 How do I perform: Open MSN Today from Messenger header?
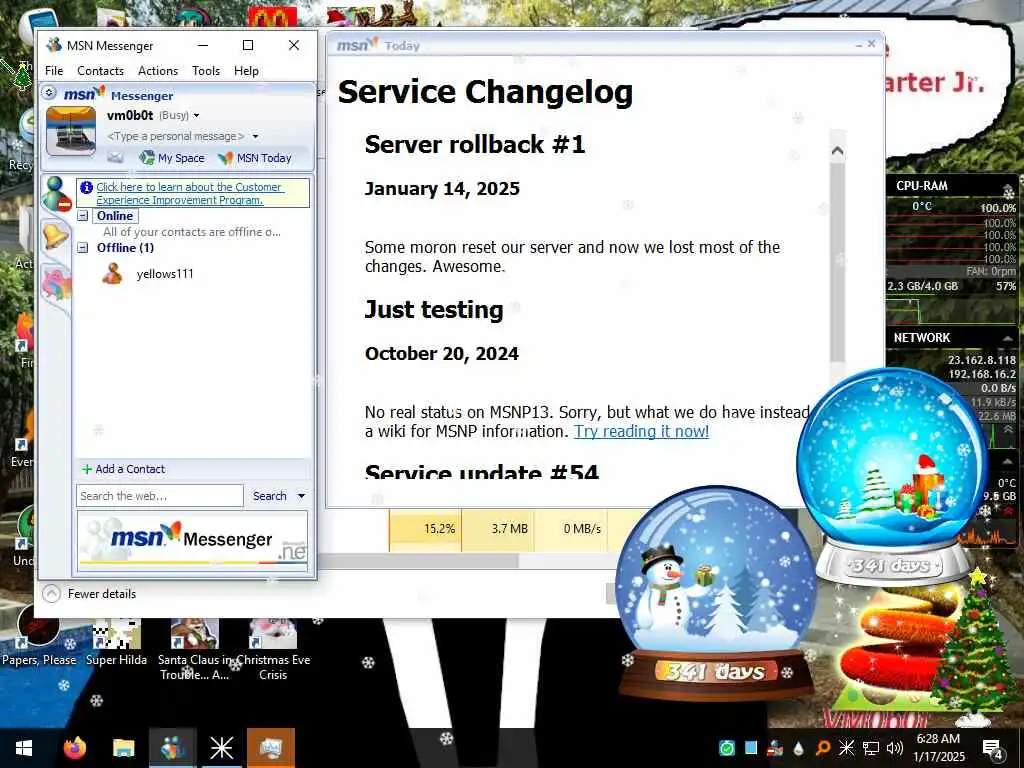tap(255, 158)
